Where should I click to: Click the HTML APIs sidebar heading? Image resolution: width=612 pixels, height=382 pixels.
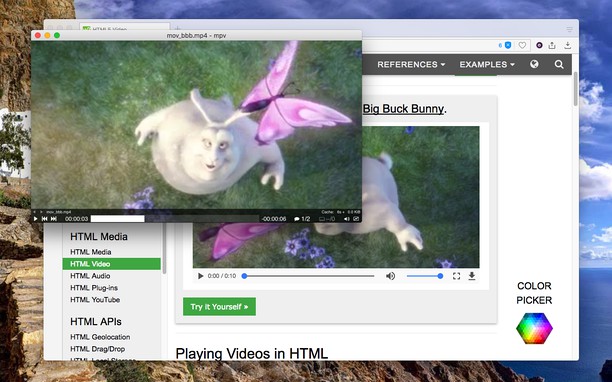pyautogui.click(x=96, y=322)
